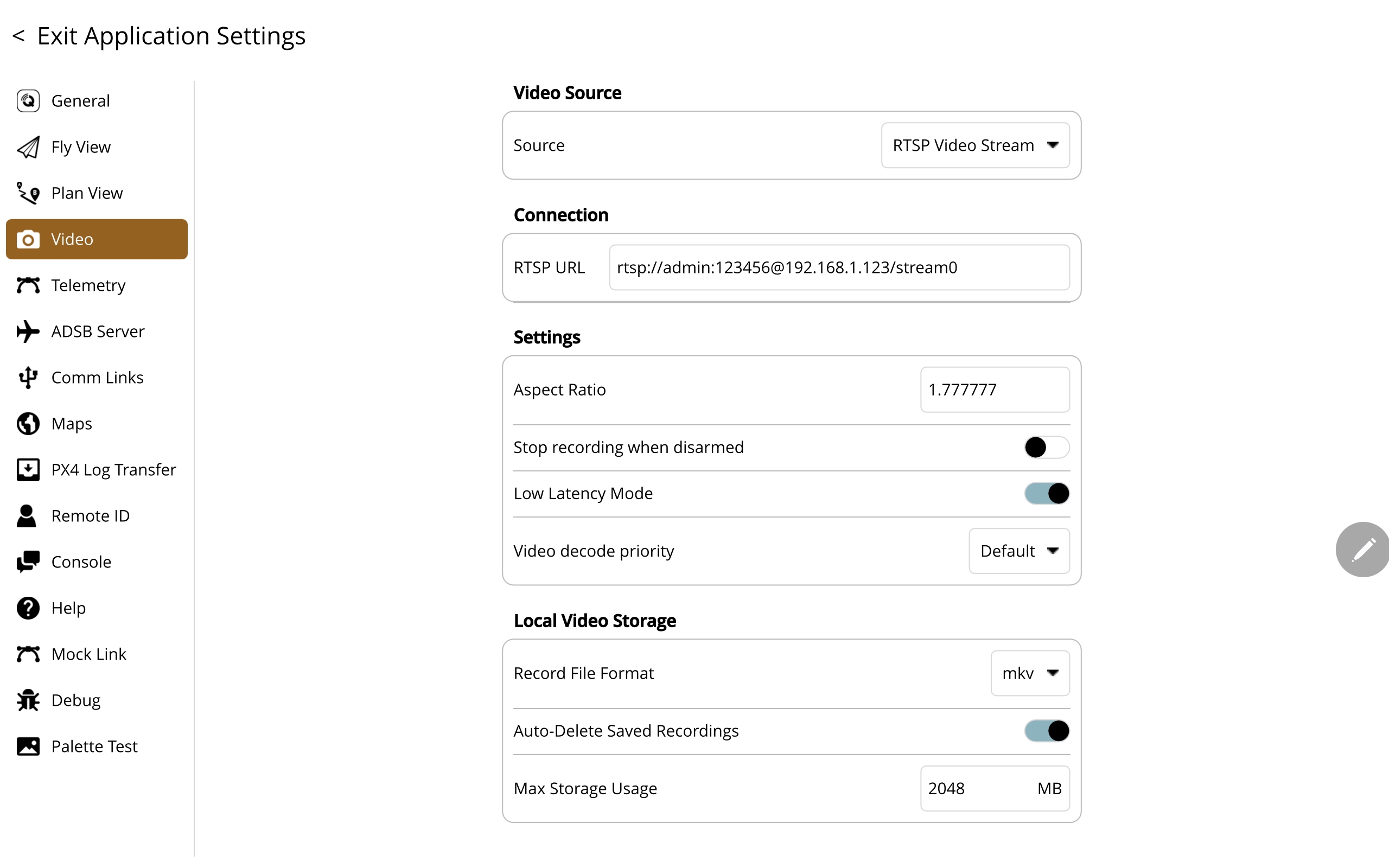
Task: Switch to Fly View settings
Action: [97, 147]
